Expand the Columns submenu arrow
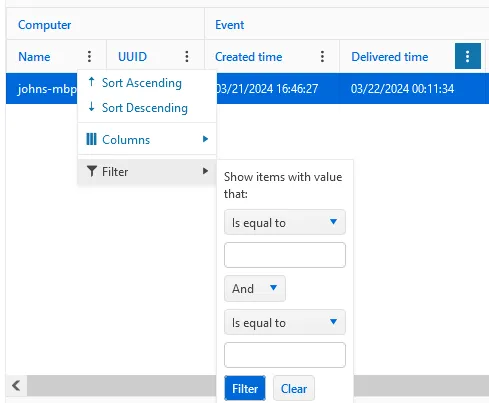The height and width of the screenshot is (403, 489). click(x=205, y=139)
